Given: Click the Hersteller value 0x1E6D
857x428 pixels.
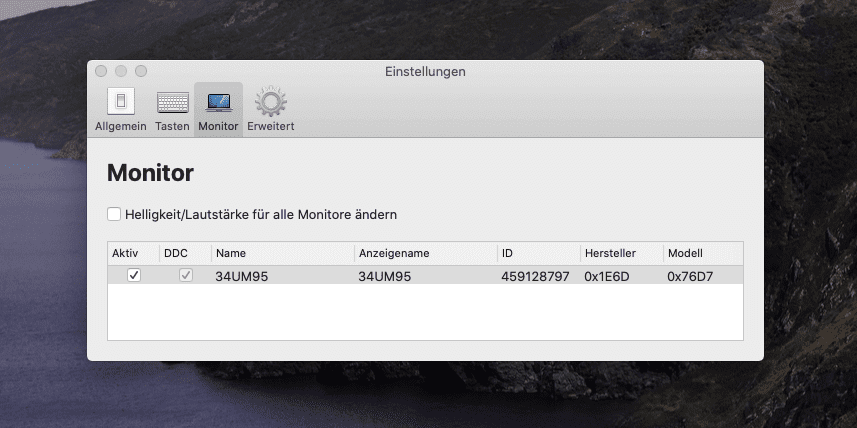Looking at the screenshot, I should [607, 277].
